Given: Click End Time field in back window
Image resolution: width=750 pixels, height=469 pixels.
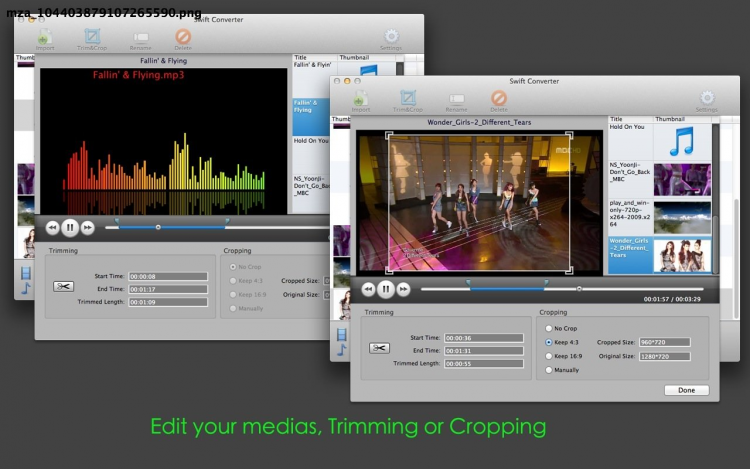Looking at the screenshot, I should pos(168,289).
